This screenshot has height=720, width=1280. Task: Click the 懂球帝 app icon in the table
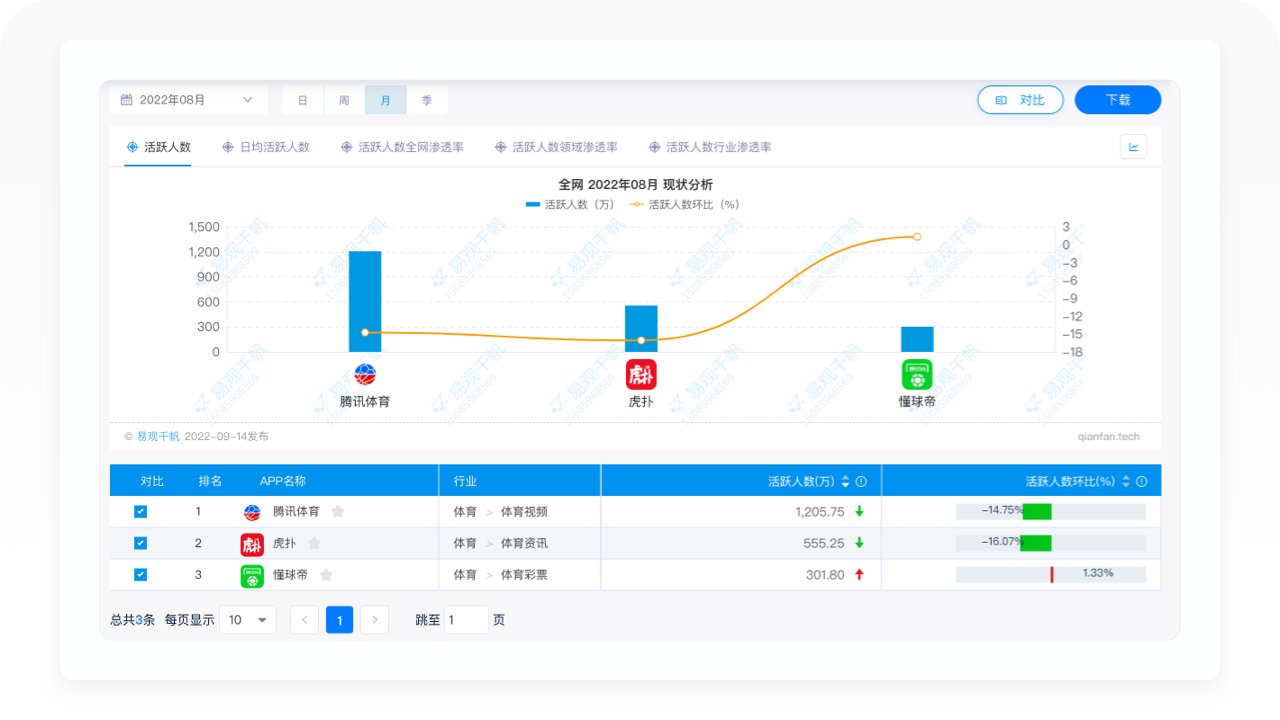[252, 576]
